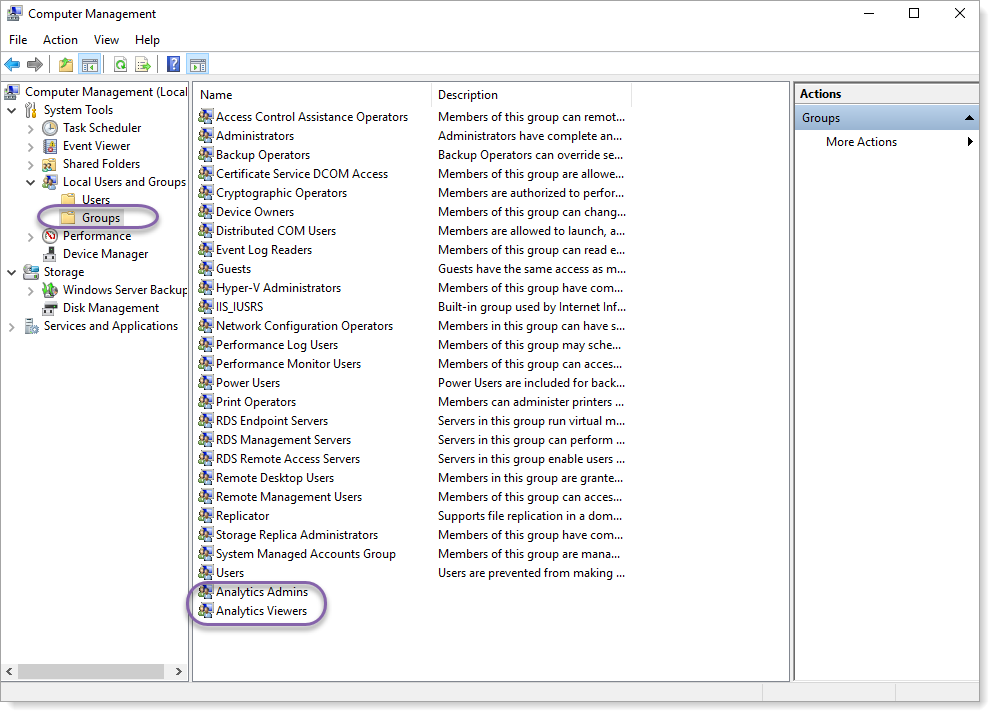Click More Actions in the Actions pane
This screenshot has height=717, width=995.
861,141
